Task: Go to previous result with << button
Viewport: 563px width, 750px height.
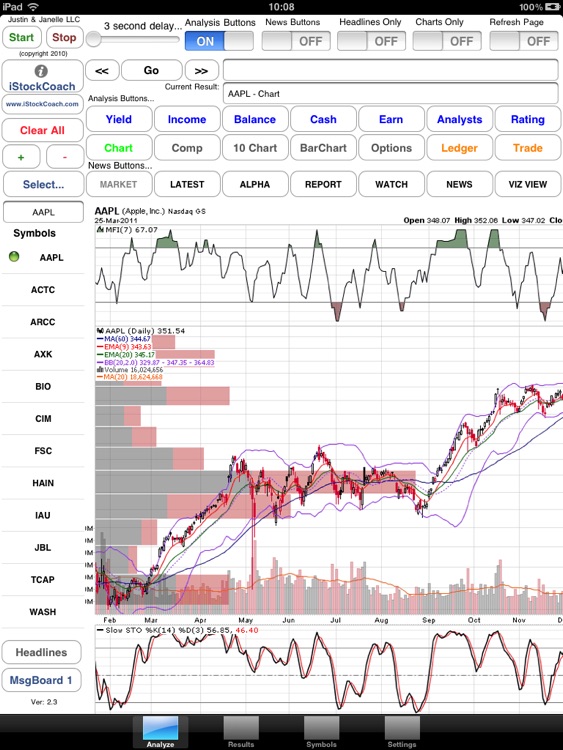Action: [x=101, y=71]
